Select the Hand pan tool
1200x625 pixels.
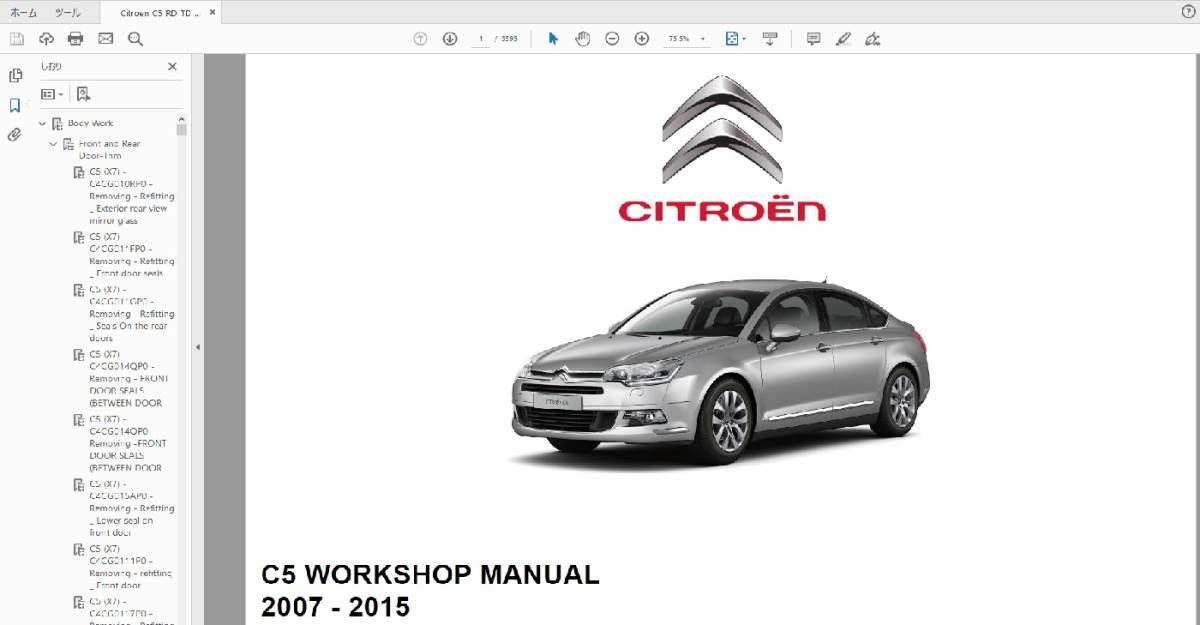(x=582, y=39)
